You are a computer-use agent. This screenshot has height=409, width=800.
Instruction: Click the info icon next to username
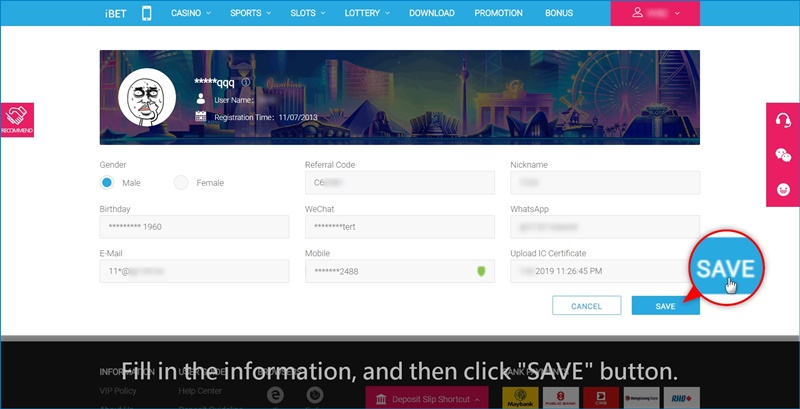246,83
